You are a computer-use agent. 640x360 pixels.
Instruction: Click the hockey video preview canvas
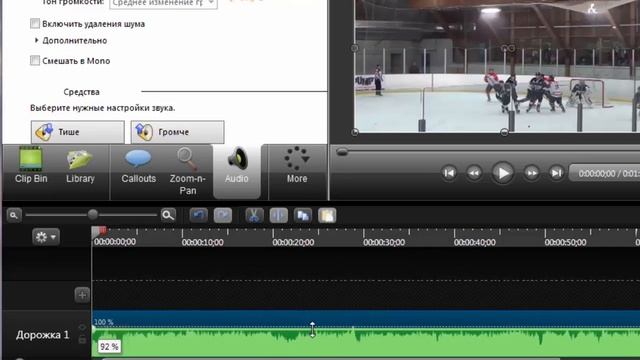pos(497,66)
